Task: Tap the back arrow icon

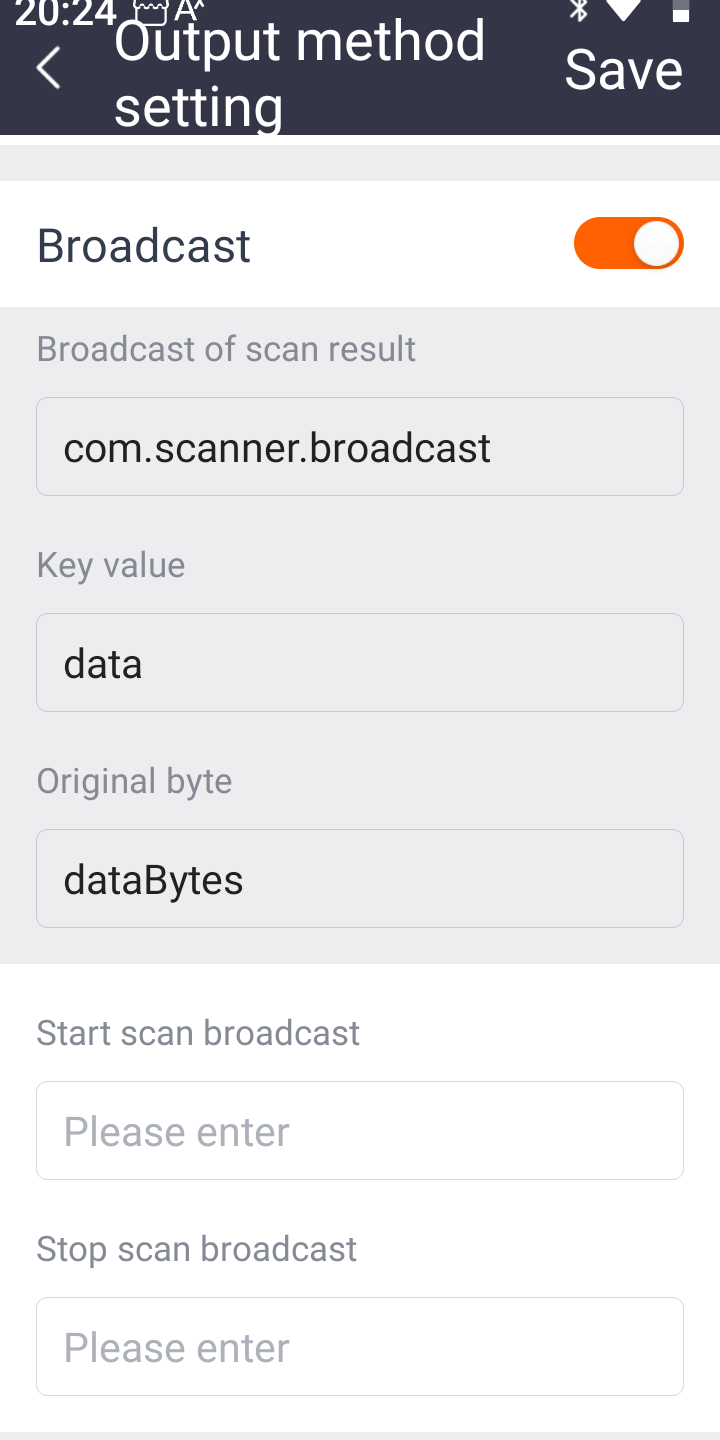Action: [48, 69]
